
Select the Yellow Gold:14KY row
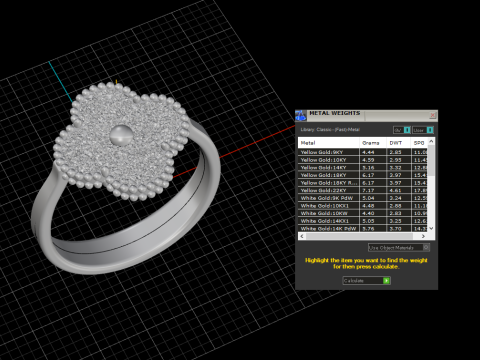[363, 167]
